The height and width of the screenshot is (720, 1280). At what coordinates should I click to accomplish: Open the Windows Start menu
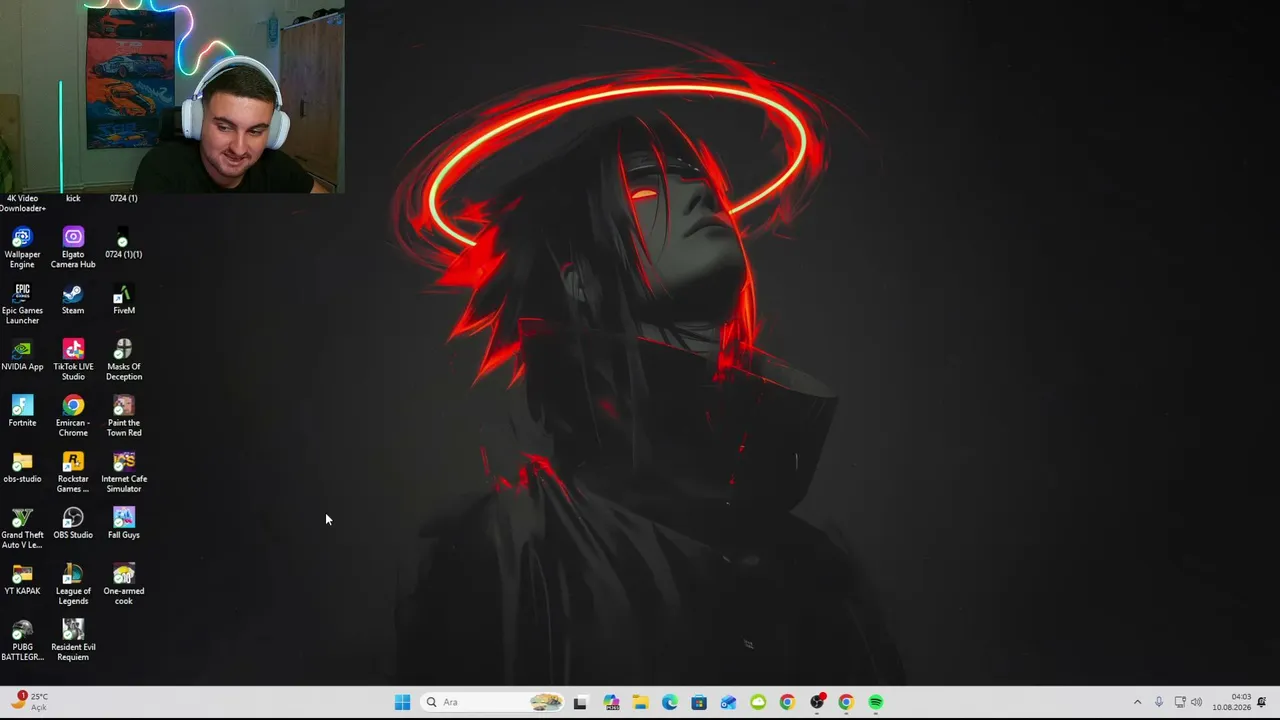click(x=402, y=702)
